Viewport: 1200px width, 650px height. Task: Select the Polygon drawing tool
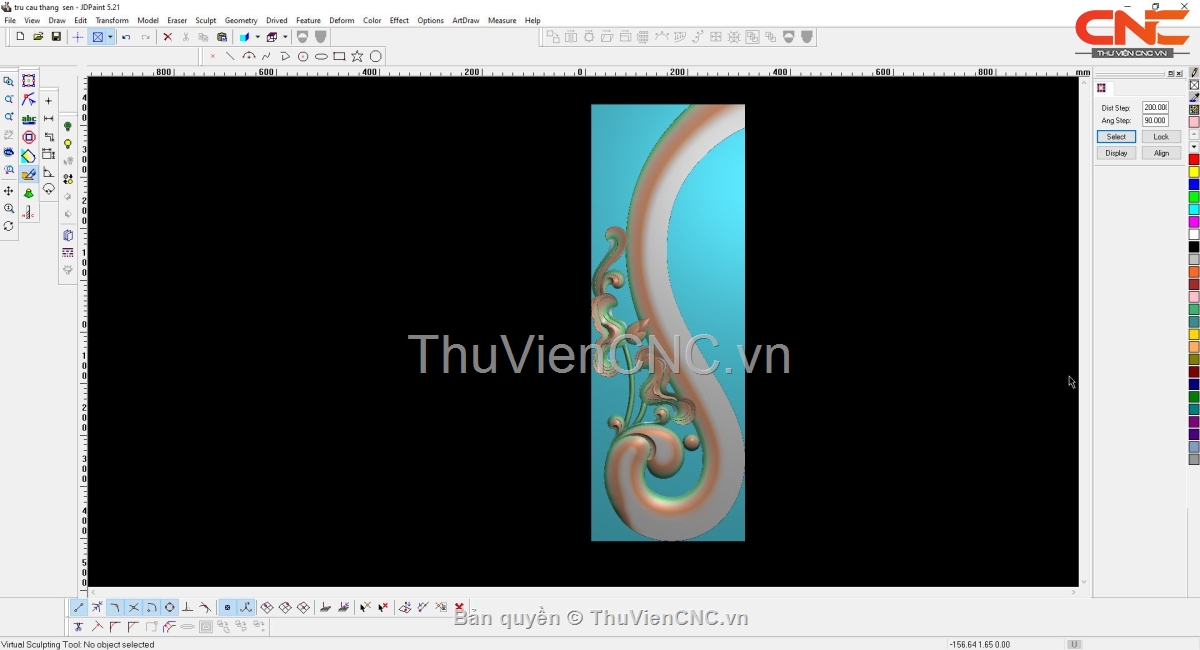pos(376,56)
